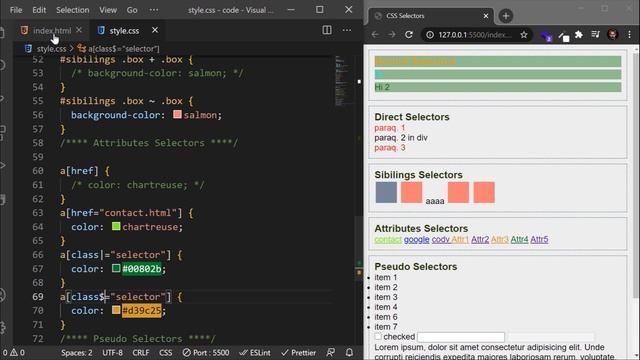The height and width of the screenshot is (360, 640).
Task: Select the CSS Selectors browser tab
Action: tap(431, 16)
